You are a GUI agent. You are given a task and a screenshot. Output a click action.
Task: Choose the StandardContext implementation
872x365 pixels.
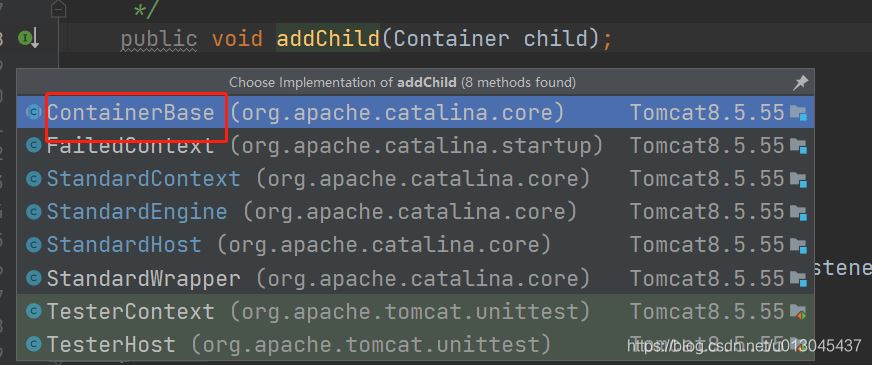[415, 179]
